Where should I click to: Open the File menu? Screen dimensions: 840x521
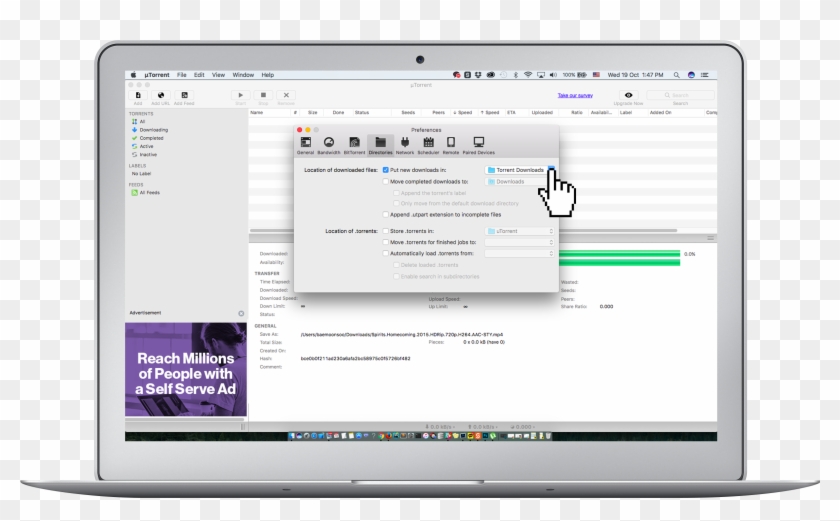tap(182, 75)
